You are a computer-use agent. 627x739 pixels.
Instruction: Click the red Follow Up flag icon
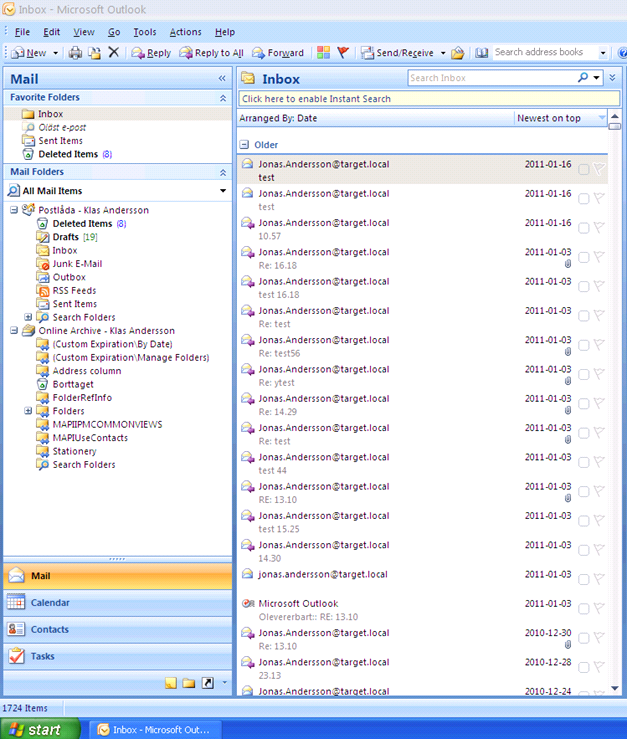click(x=343, y=53)
